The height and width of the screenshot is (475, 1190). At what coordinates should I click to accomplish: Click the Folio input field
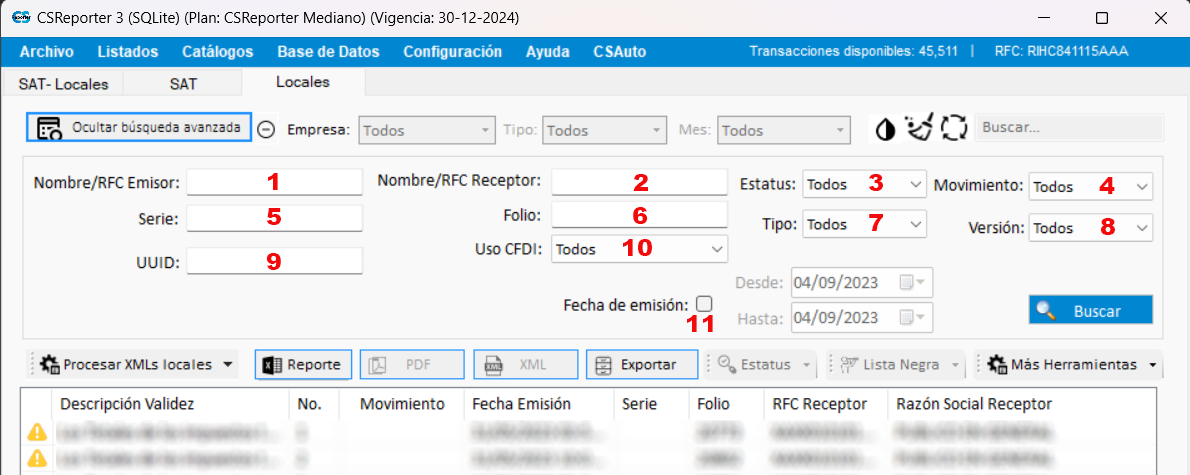click(x=639, y=215)
